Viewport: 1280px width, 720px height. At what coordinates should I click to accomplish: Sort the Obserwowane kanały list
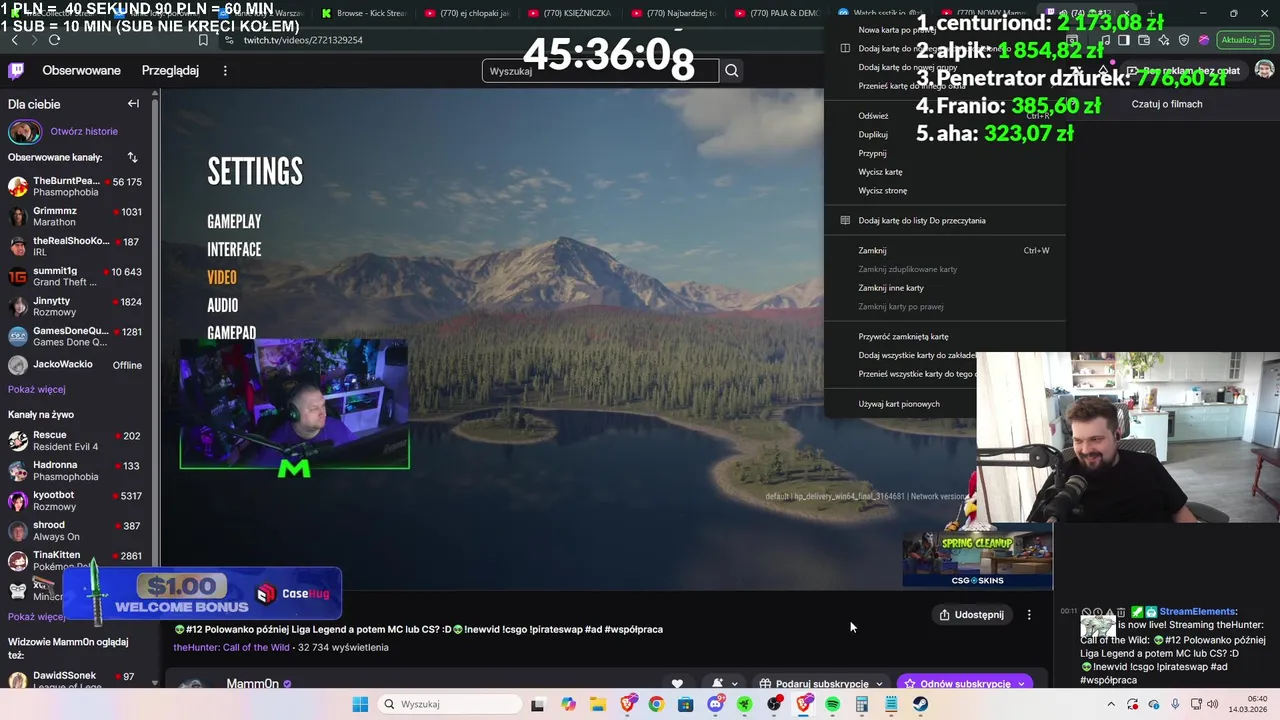click(x=133, y=157)
